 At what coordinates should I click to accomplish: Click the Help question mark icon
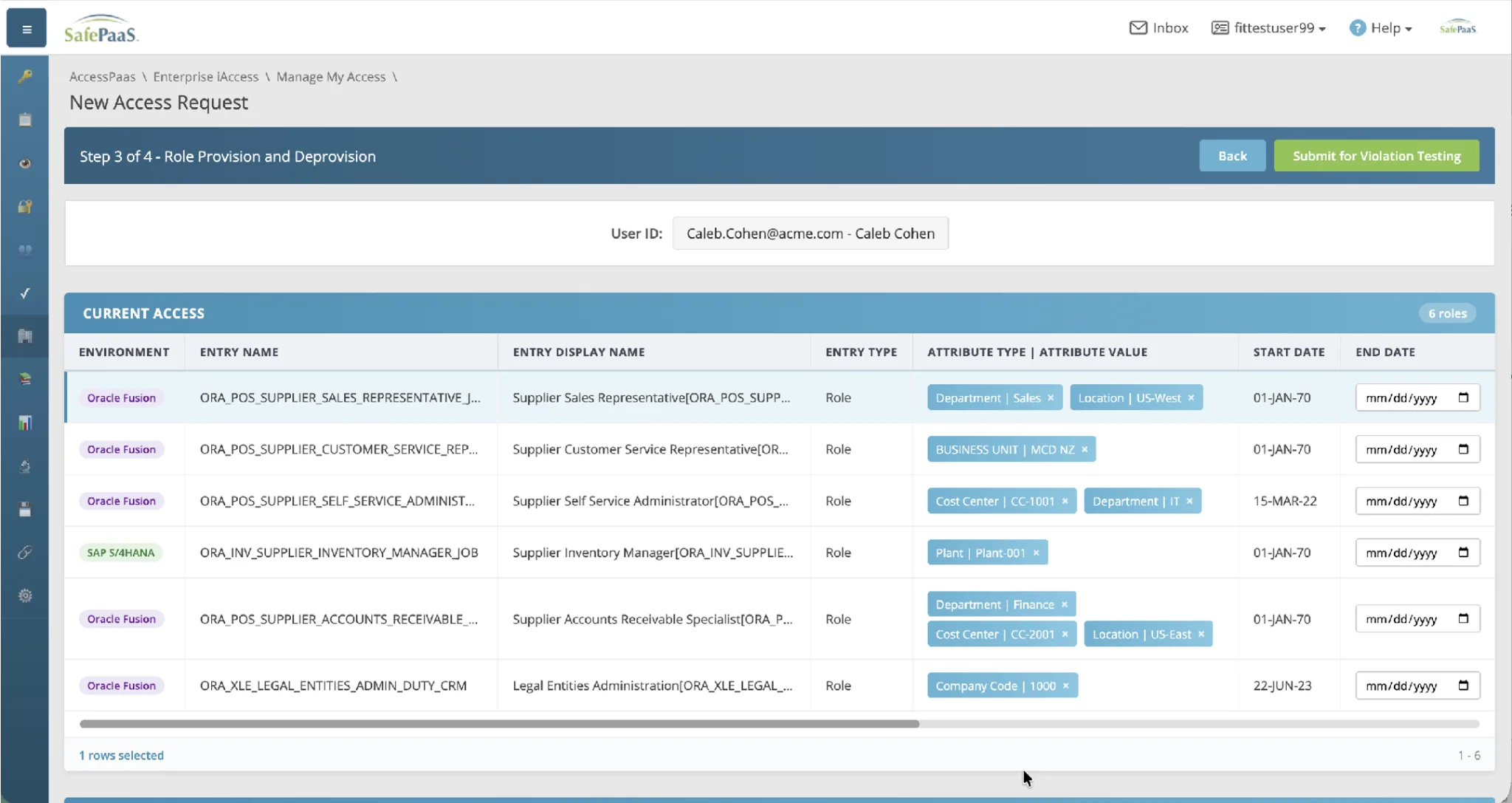pos(1357,28)
